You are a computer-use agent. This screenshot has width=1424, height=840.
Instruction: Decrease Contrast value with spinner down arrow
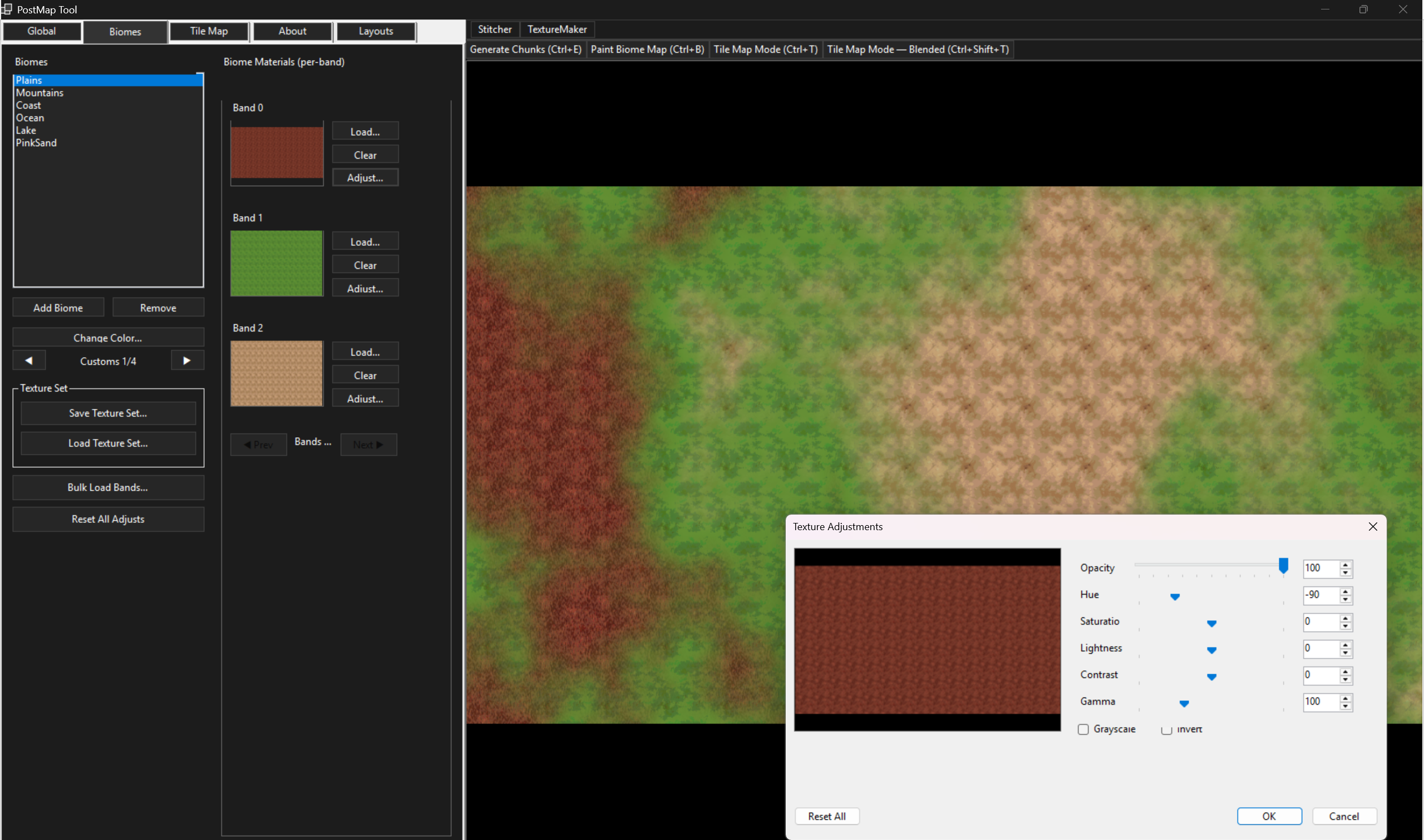click(x=1346, y=679)
